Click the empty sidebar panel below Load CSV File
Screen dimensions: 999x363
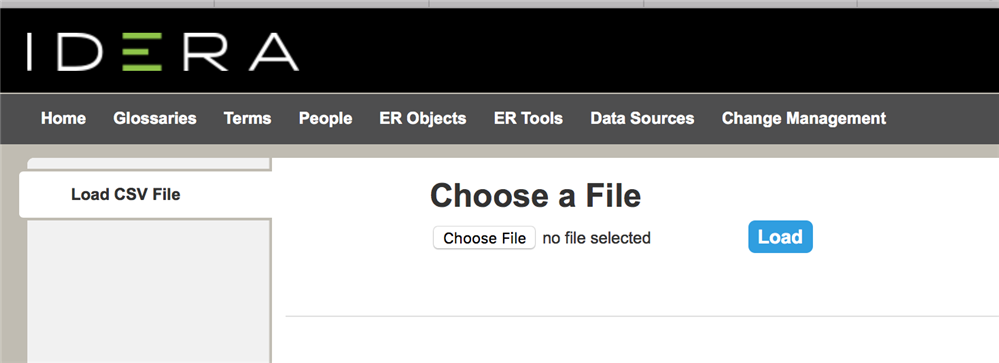click(x=150, y=291)
